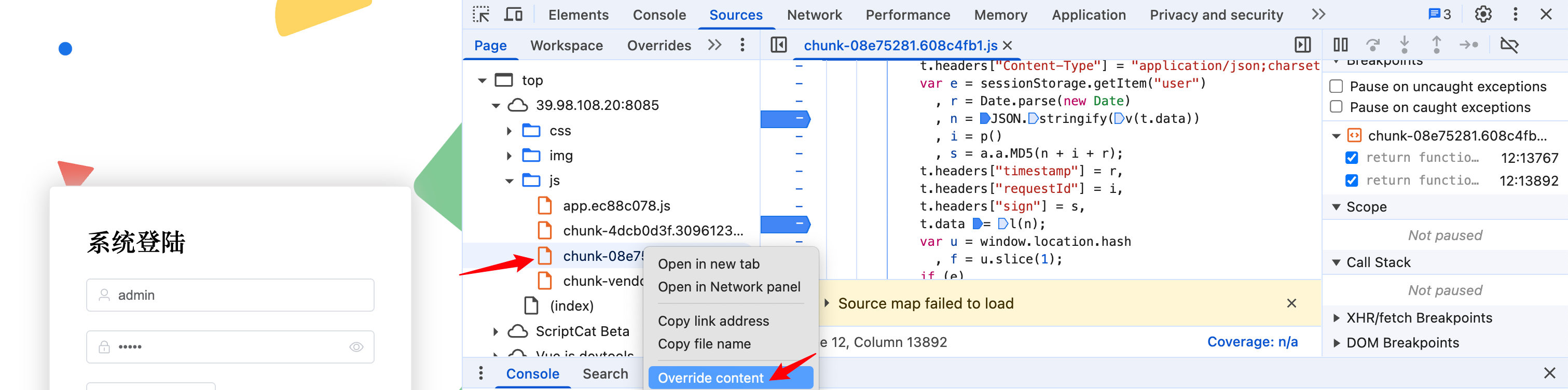Choose Open in new tab
This screenshot has height=390, width=1568.
[x=730, y=264]
